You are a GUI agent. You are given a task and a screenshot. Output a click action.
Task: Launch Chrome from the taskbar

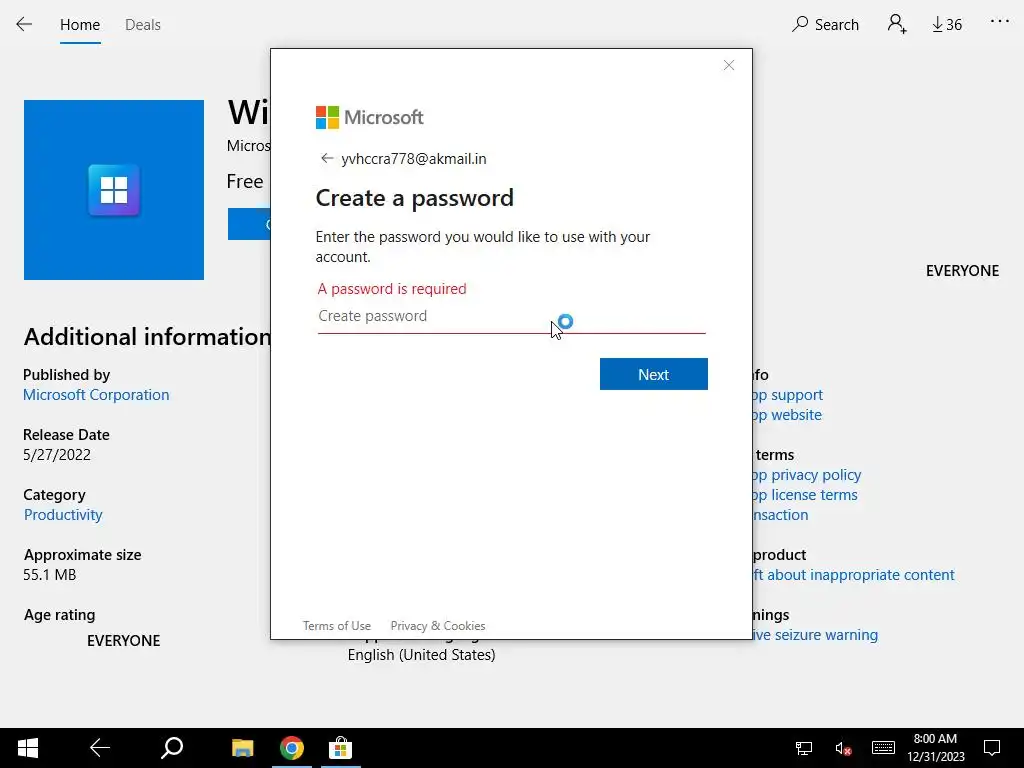tap(292, 748)
